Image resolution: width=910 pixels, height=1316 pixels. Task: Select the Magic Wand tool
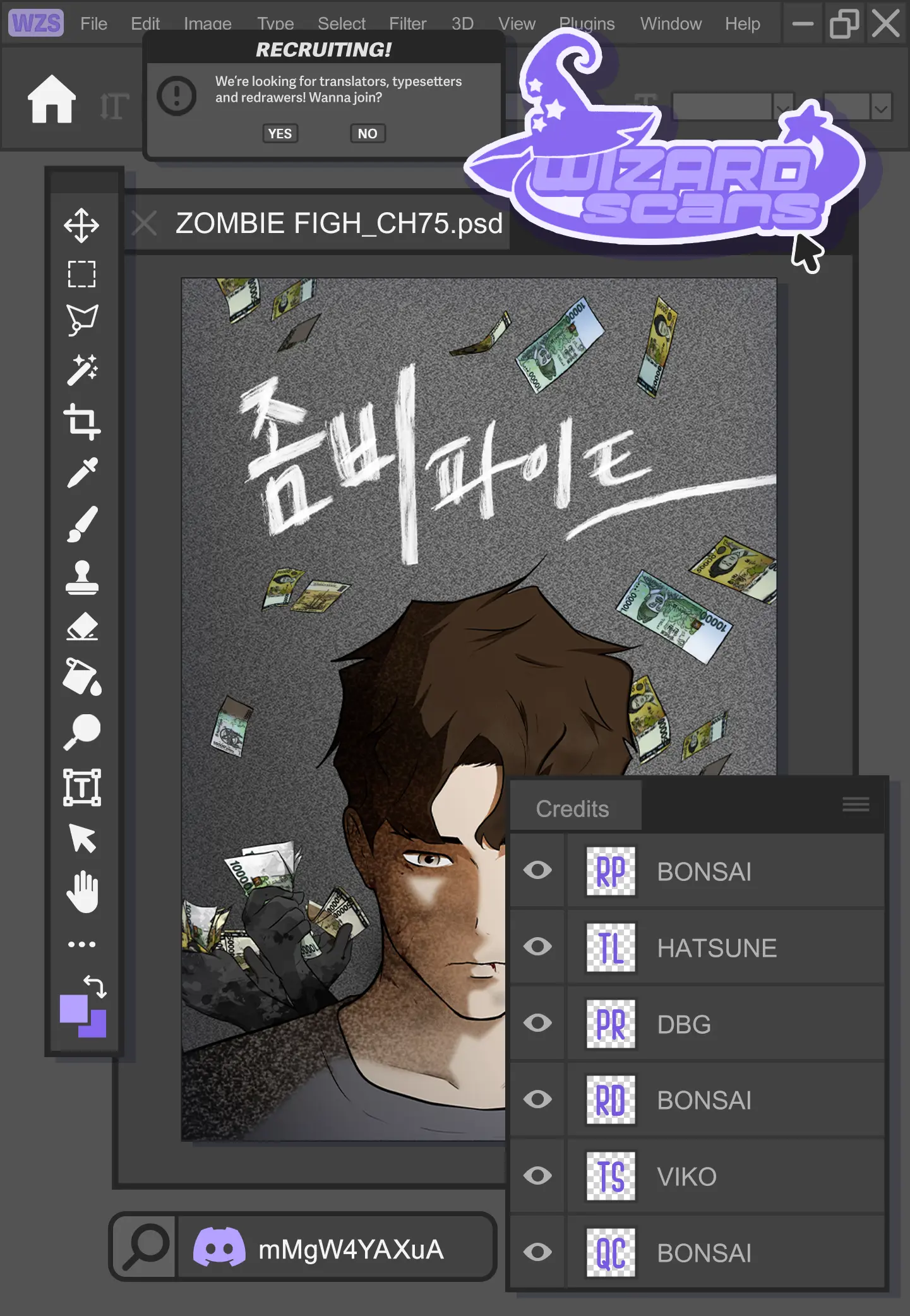[x=82, y=370]
